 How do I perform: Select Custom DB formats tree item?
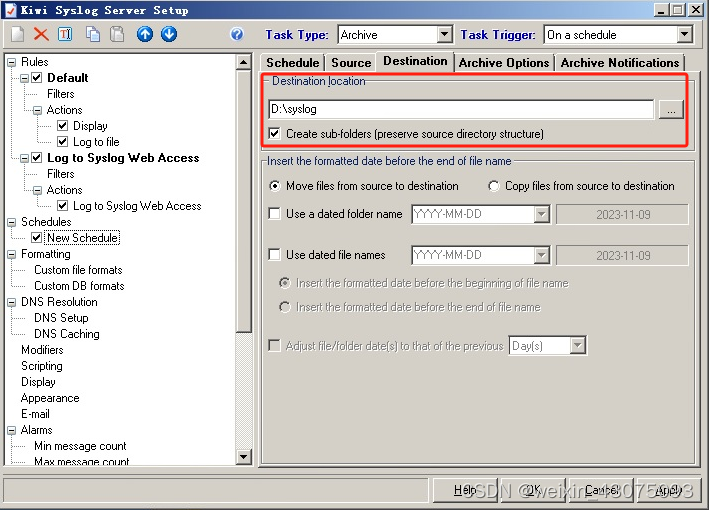(79, 286)
